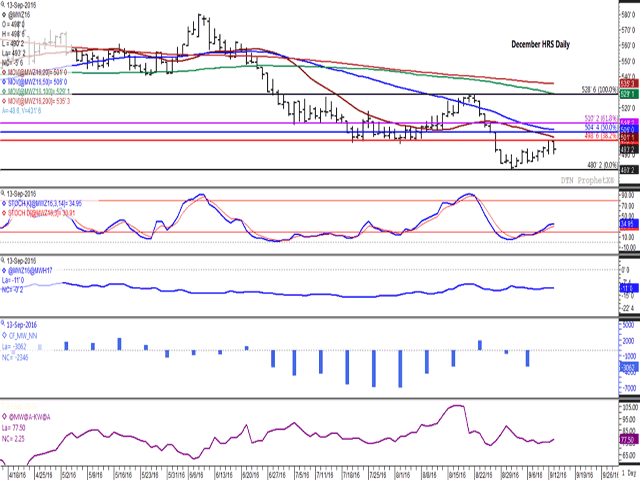Click the magnifier icon in the @MWZ16@MWH17 spread pane
Screen dimensions: 640x480
click(3, 260)
